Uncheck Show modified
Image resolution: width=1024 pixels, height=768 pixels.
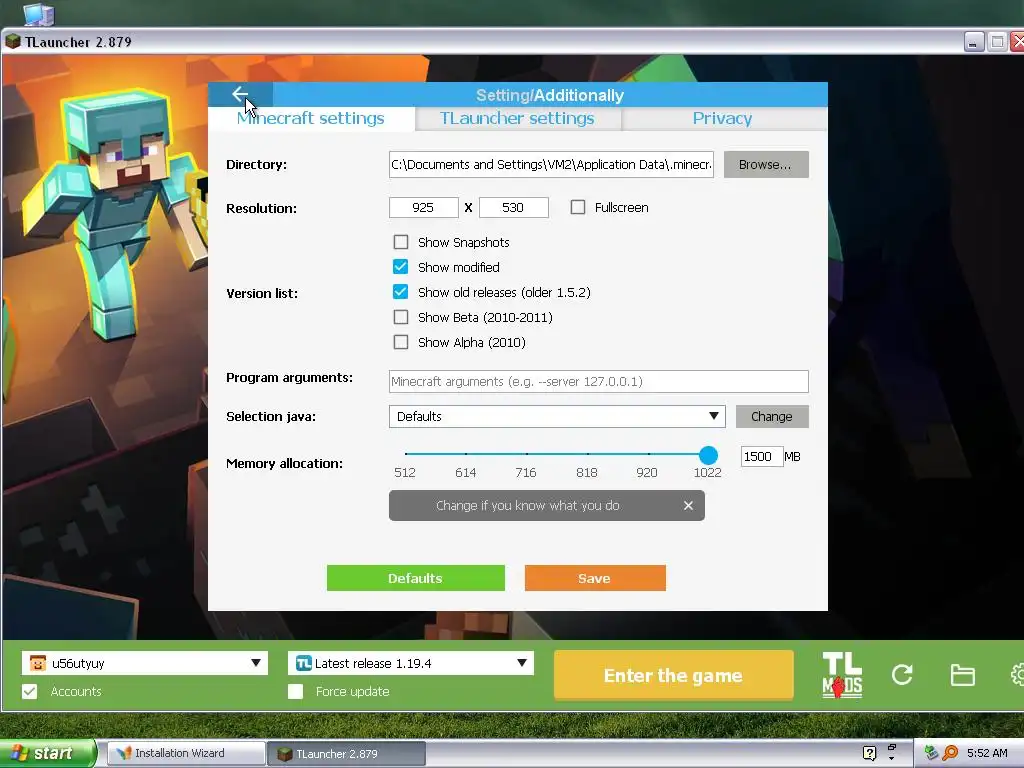400,267
